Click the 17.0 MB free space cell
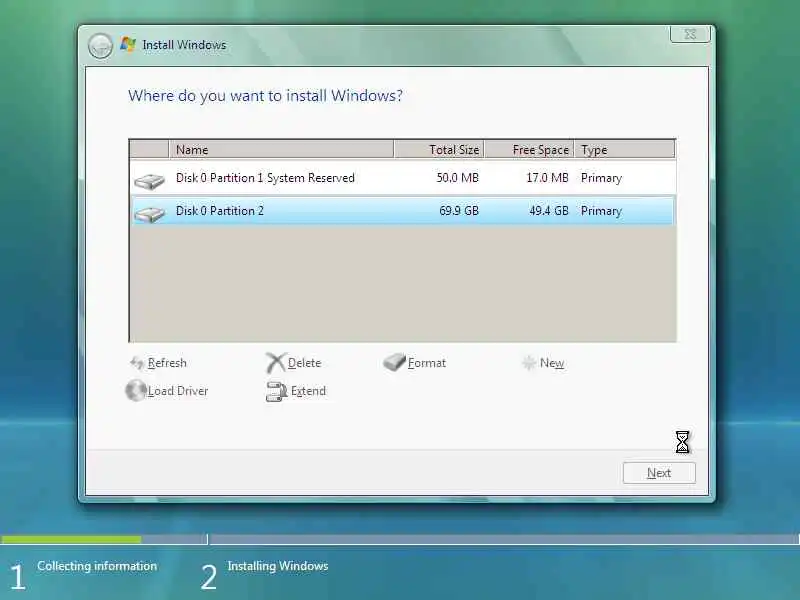 pos(547,178)
